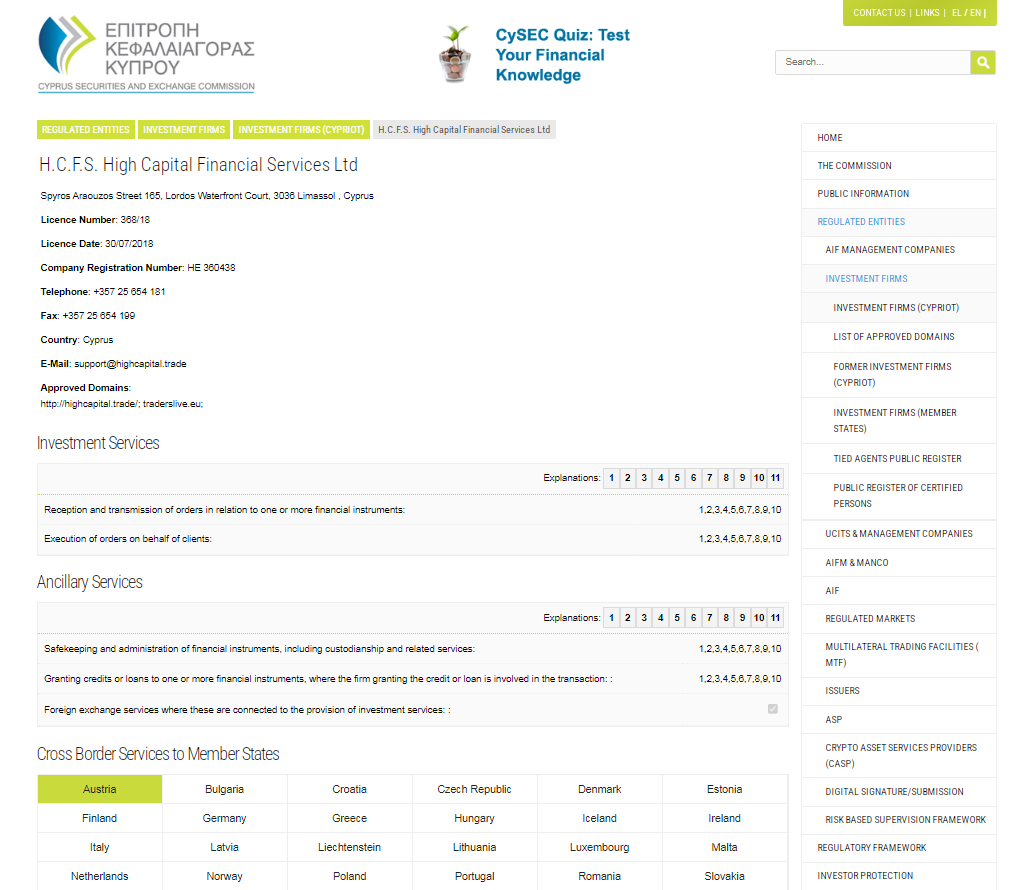Open LIST OF APPROVED DOMAINS
Image resolution: width=1015 pixels, height=890 pixels.
tap(898, 337)
